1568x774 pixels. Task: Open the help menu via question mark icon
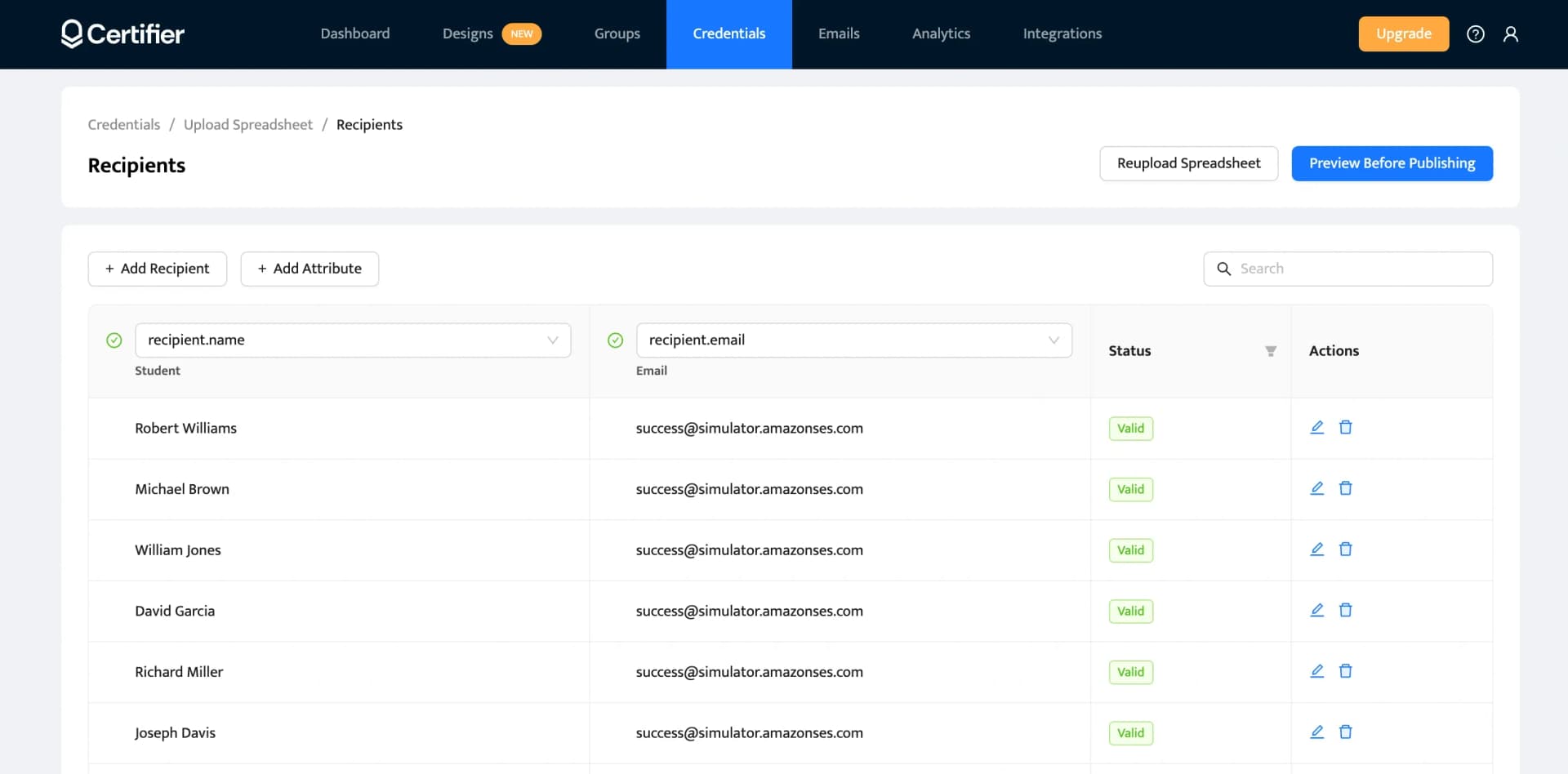click(1476, 33)
